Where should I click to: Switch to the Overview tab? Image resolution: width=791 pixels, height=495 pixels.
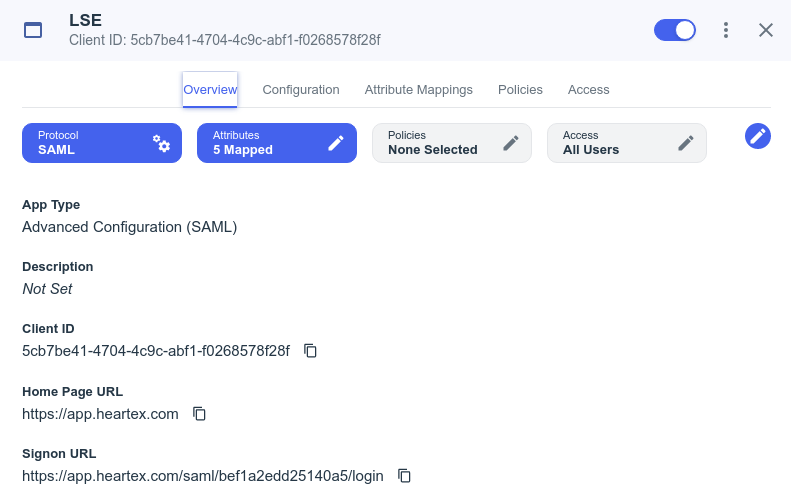click(210, 90)
